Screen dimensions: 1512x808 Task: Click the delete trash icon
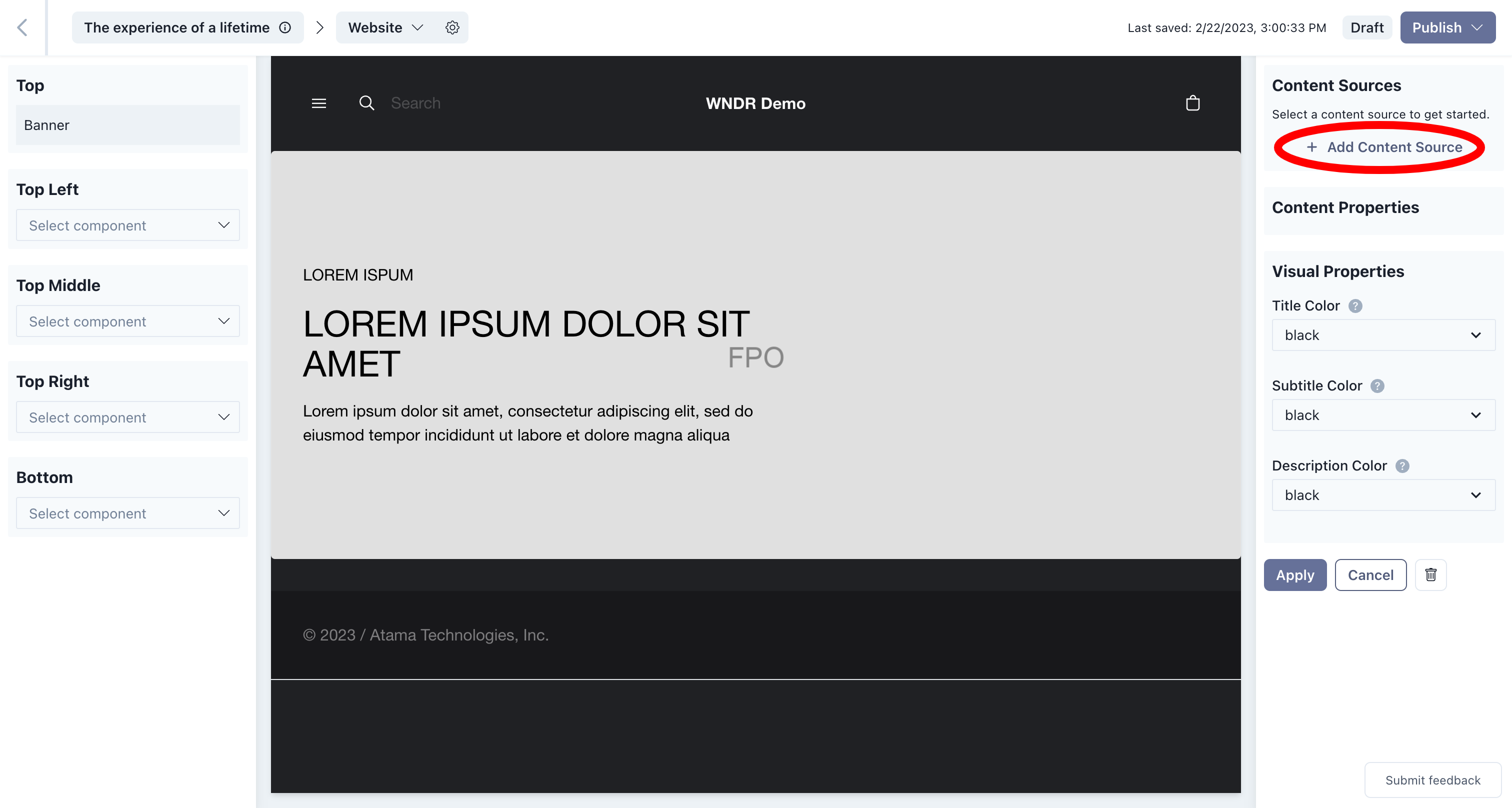(1431, 575)
